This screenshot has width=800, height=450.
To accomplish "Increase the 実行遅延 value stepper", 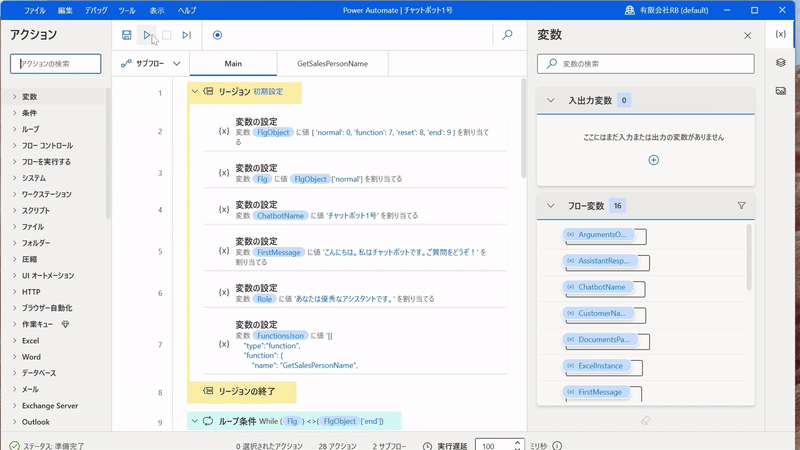I will pyautogui.click(x=517, y=442).
